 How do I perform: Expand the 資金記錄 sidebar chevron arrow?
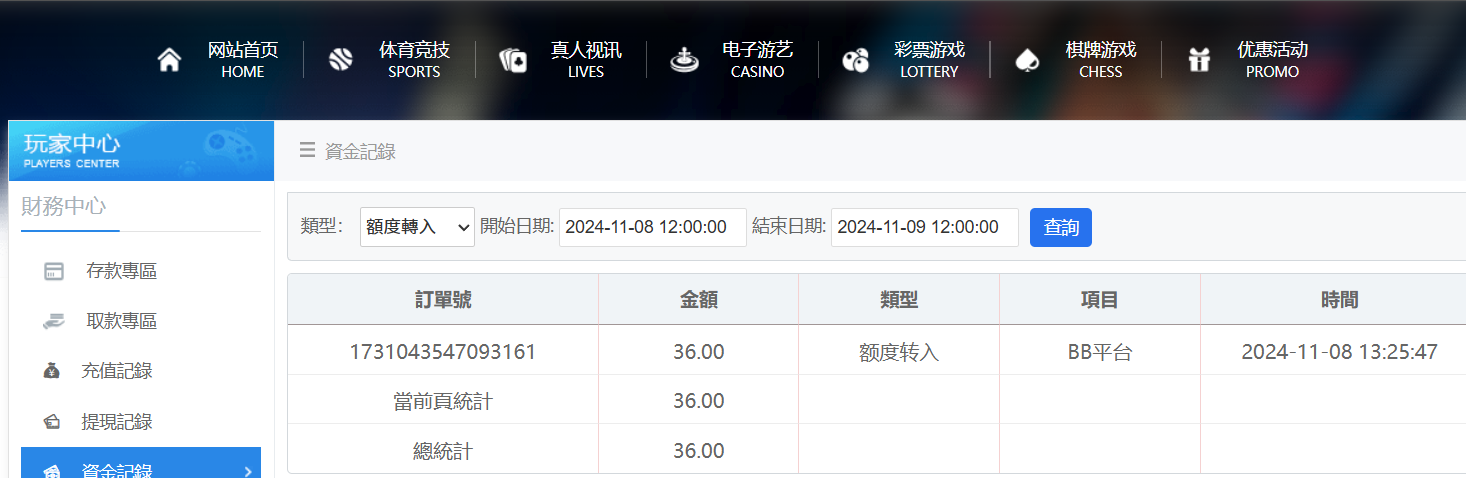248,471
